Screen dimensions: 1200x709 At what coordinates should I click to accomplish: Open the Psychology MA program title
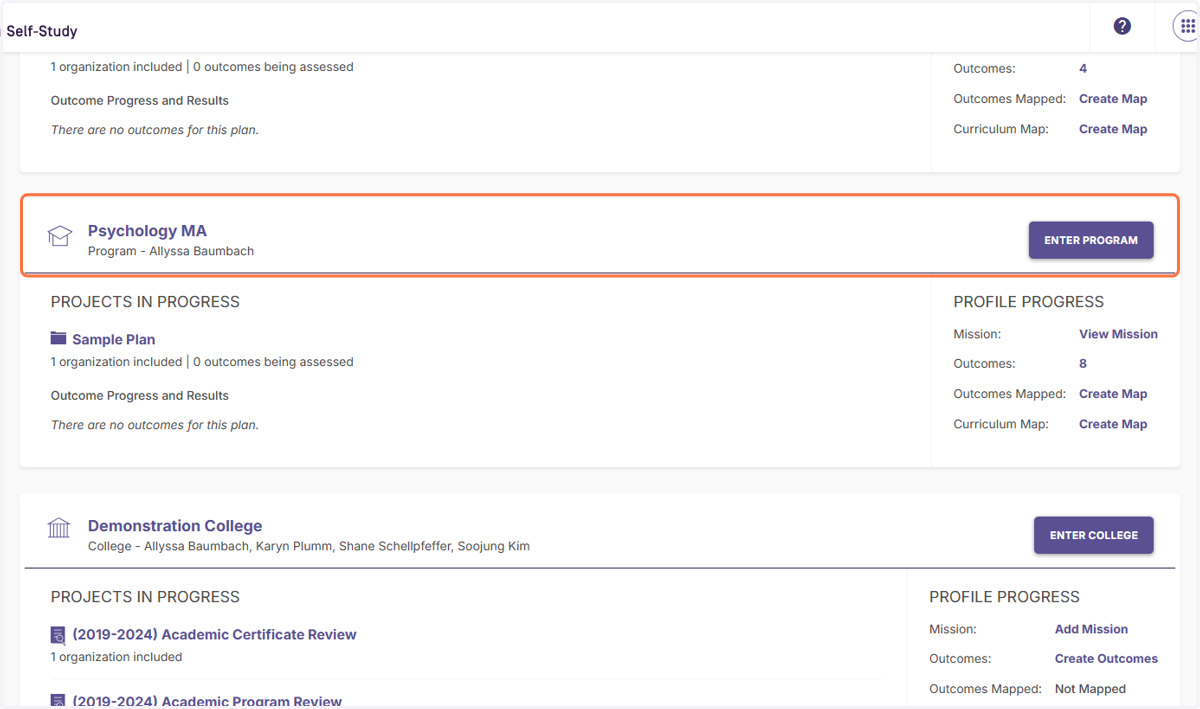(147, 231)
